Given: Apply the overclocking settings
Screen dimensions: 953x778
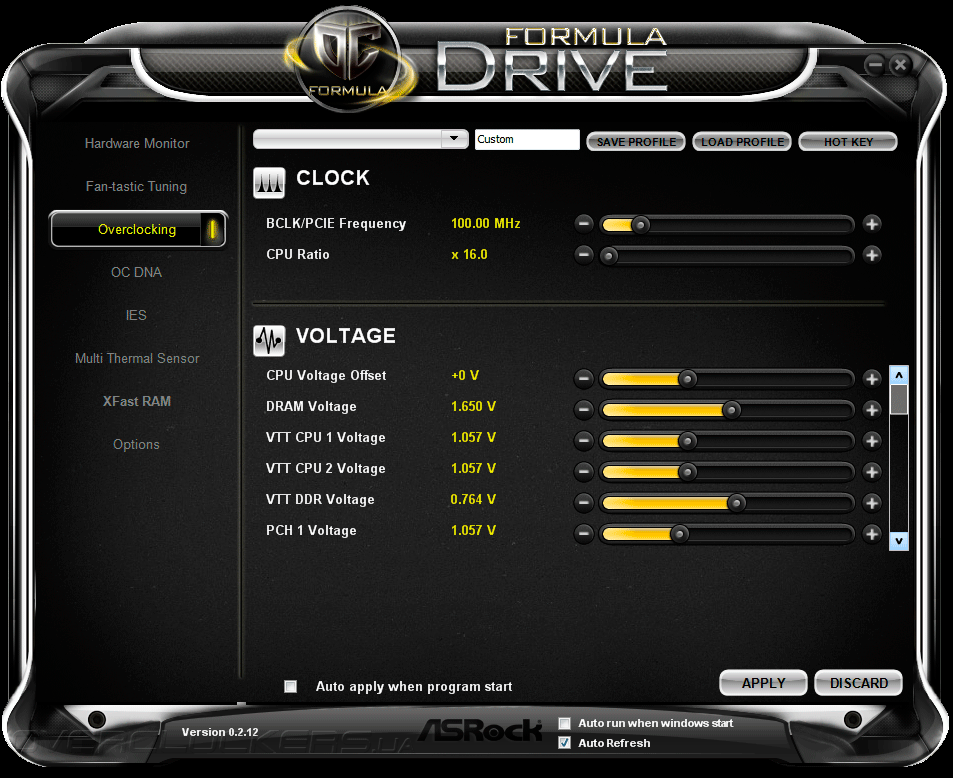Looking at the screenshot, I should (x=763, y=683).
